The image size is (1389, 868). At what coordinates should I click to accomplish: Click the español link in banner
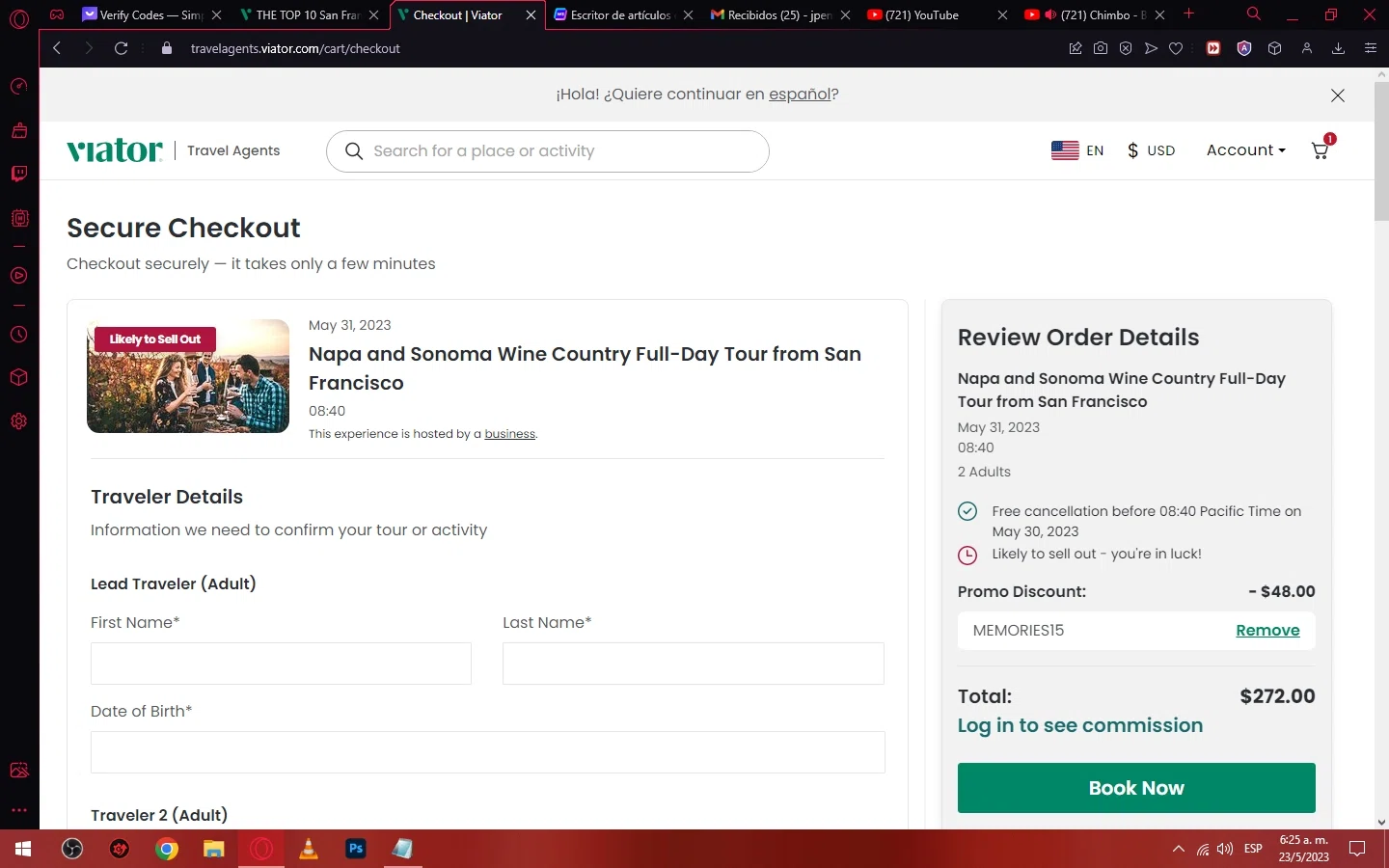pos(800,95)
